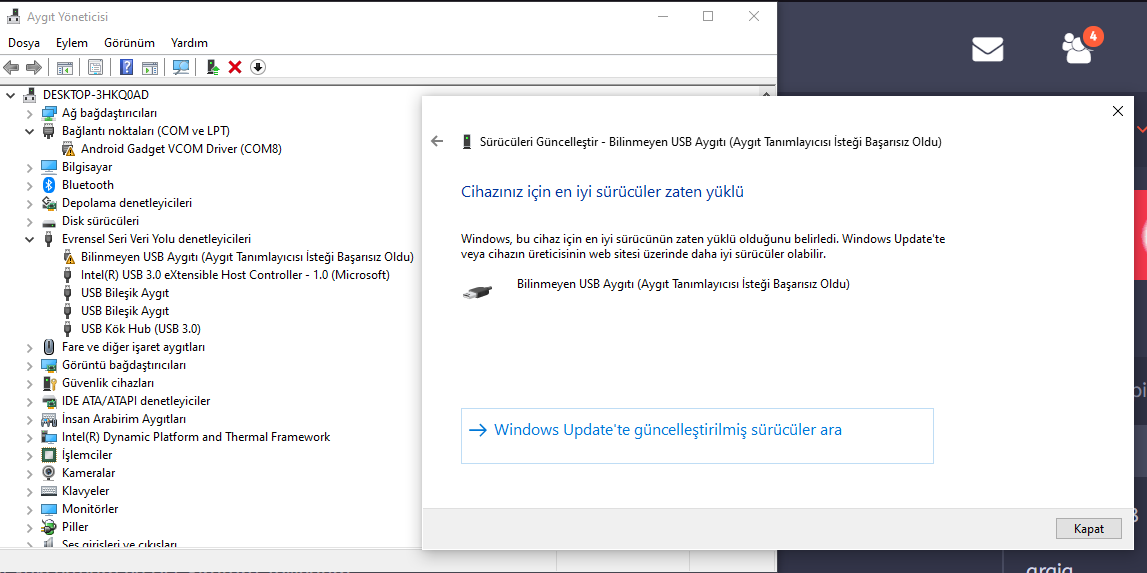Click the Update driver green arrow icon
The width and height of the screenshot is (1147, 573).
pyautogui.click(x=213, y=67)
